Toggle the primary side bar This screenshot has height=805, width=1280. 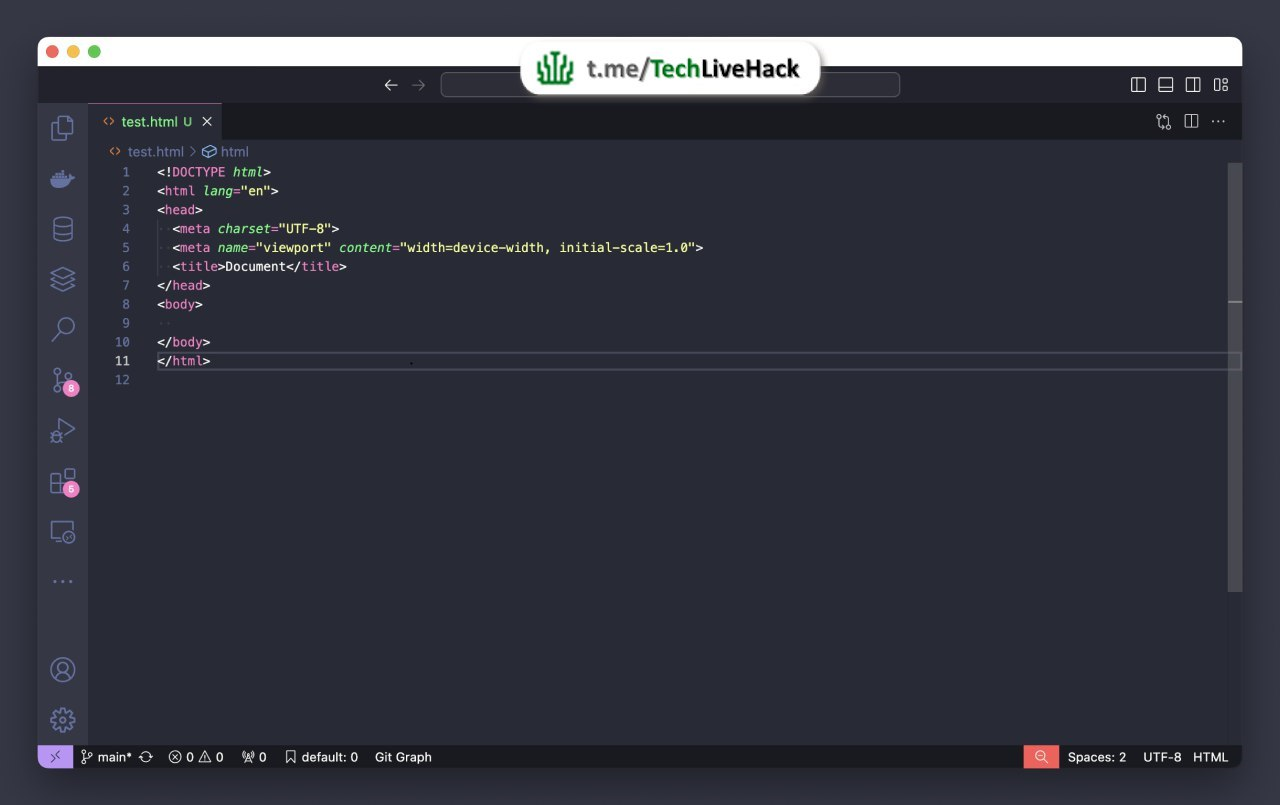click(x=1138, y=85)
